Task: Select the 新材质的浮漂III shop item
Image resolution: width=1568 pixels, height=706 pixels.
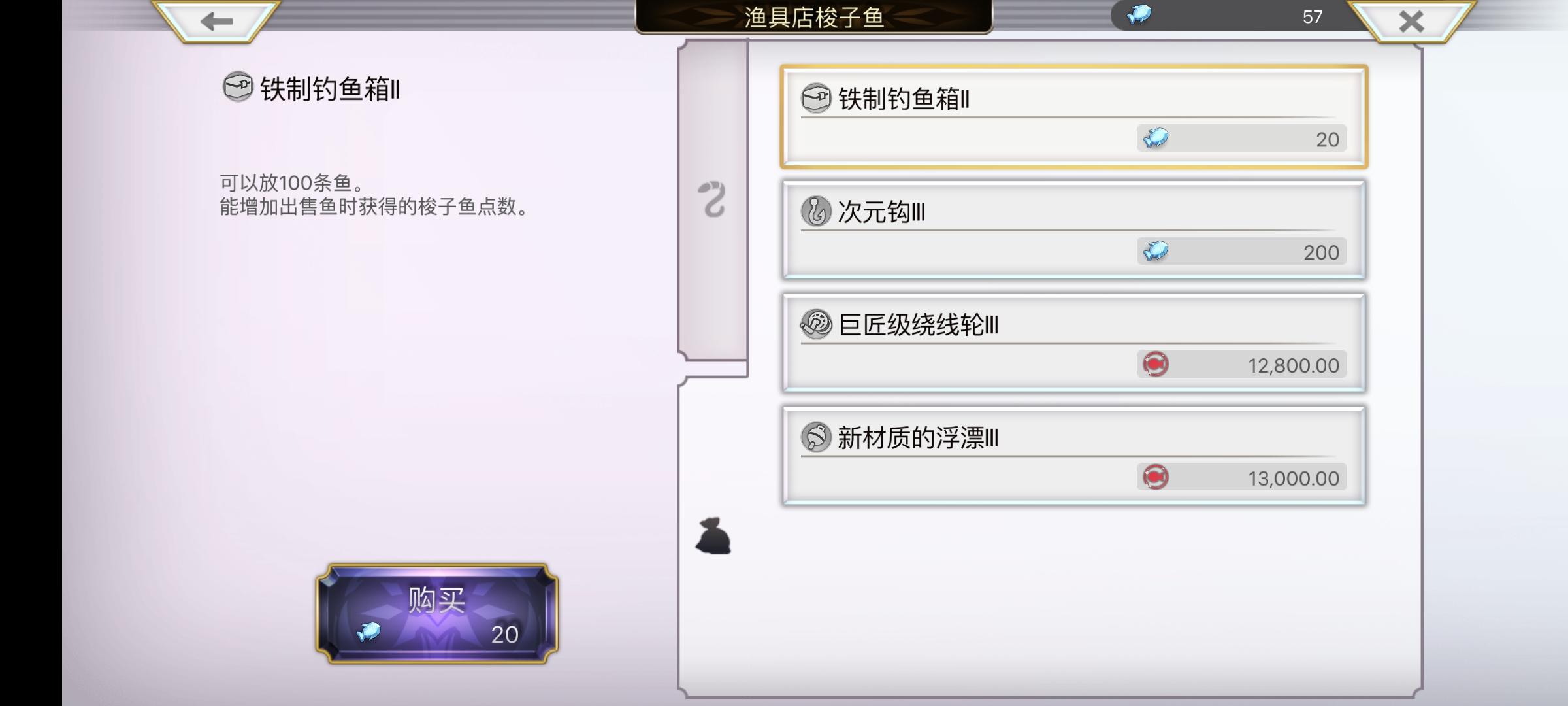Action: [1073, 456]
